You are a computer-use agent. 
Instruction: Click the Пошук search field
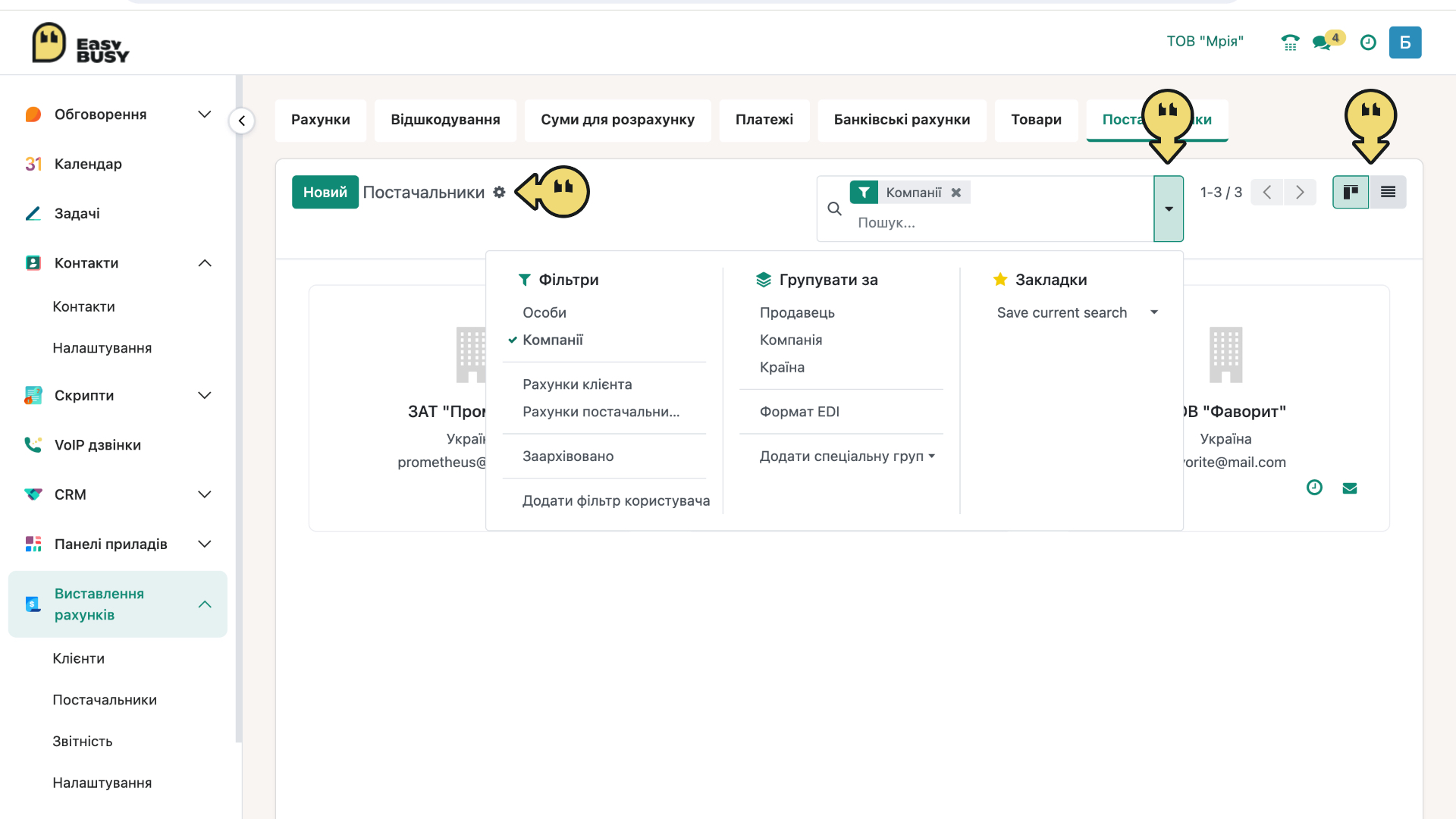coord(1001,223)
